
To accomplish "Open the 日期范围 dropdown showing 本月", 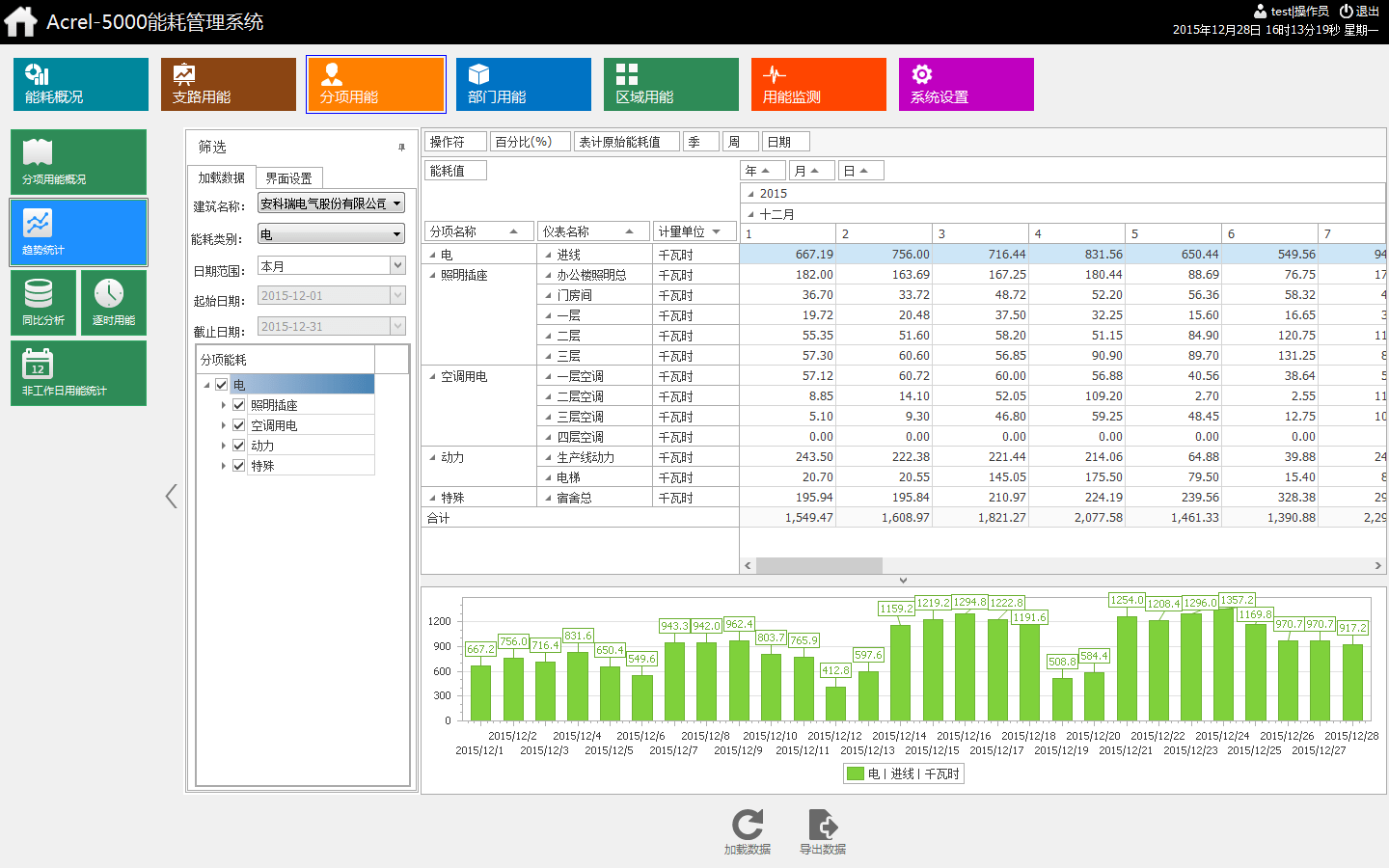I will [397, 265].
